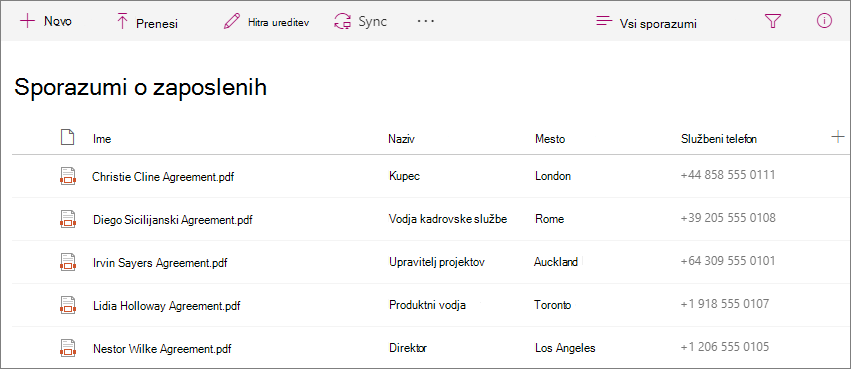Screen dimensions: 851x369
Task: Click the Hitra ureditev pencil icon
Action: tap(232, 22)
